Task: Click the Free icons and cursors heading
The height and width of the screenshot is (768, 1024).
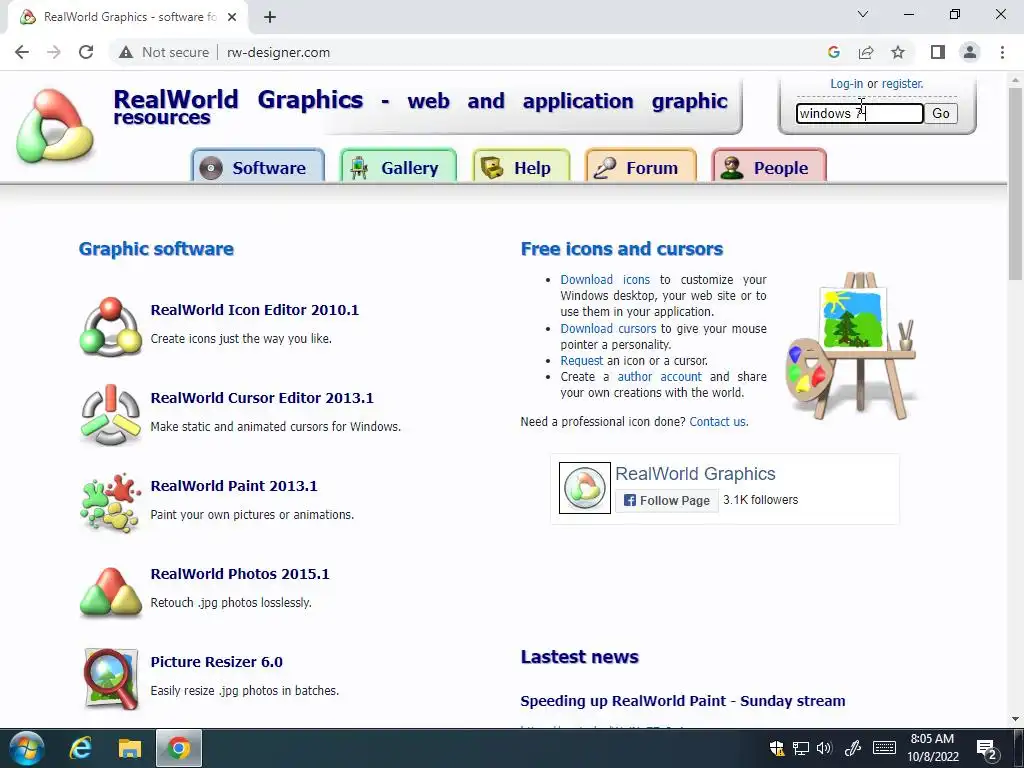Action: (x=622, y=249)
